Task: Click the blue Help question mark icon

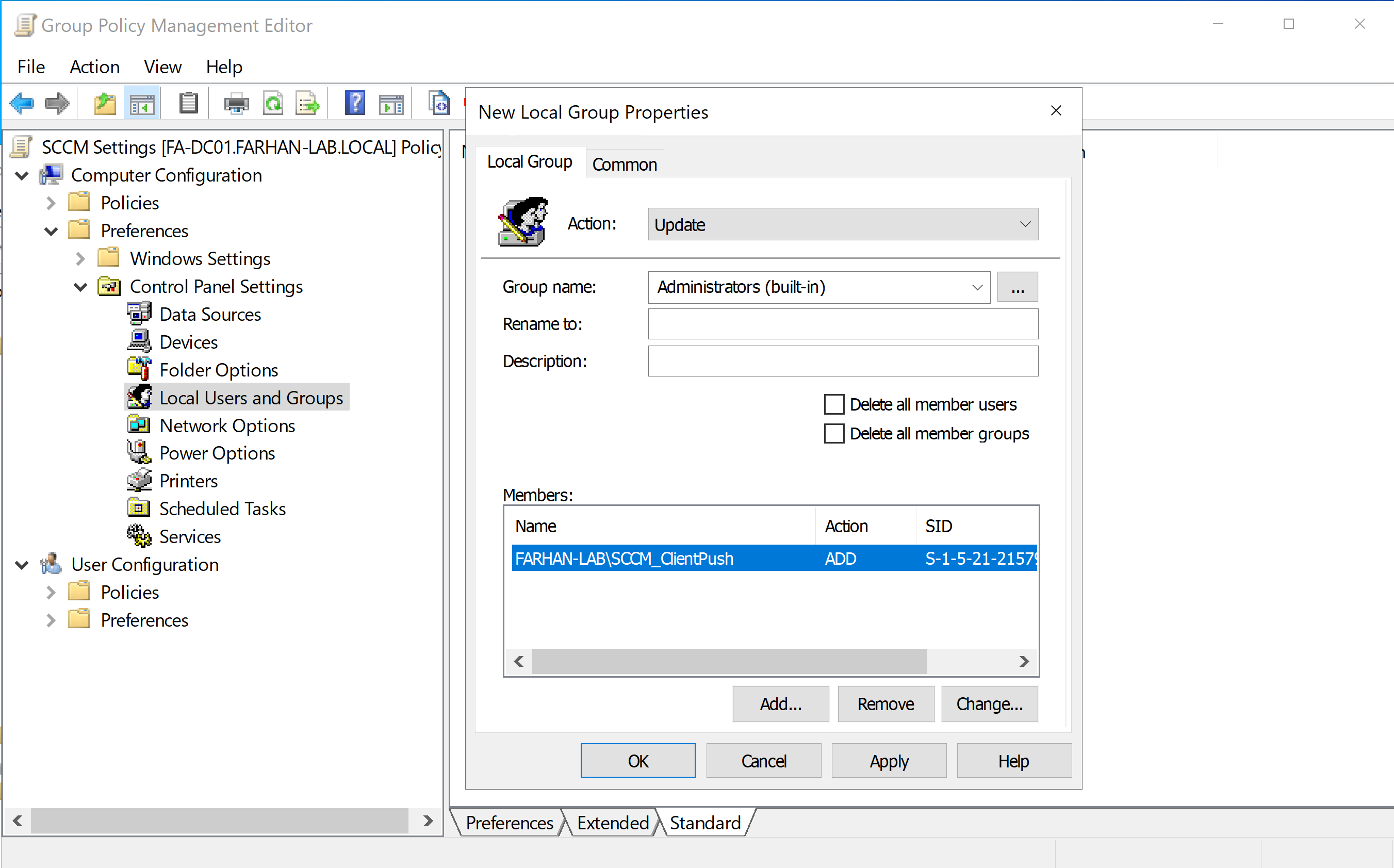Action: 355,104
